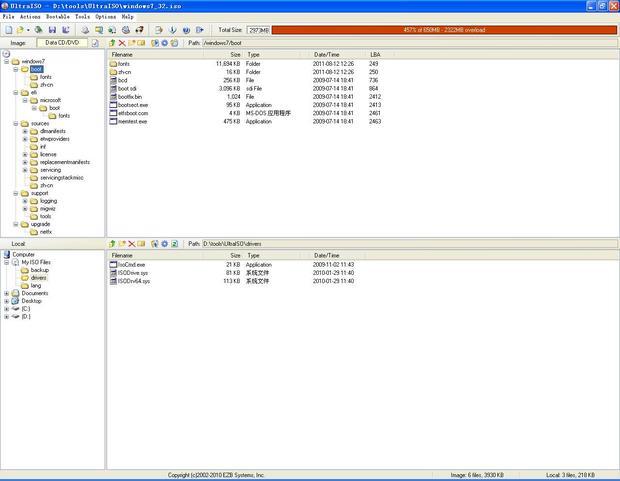Click the blue info icon in toolbar
This screenshot has width=620, height=481.
tap(173, 30)
